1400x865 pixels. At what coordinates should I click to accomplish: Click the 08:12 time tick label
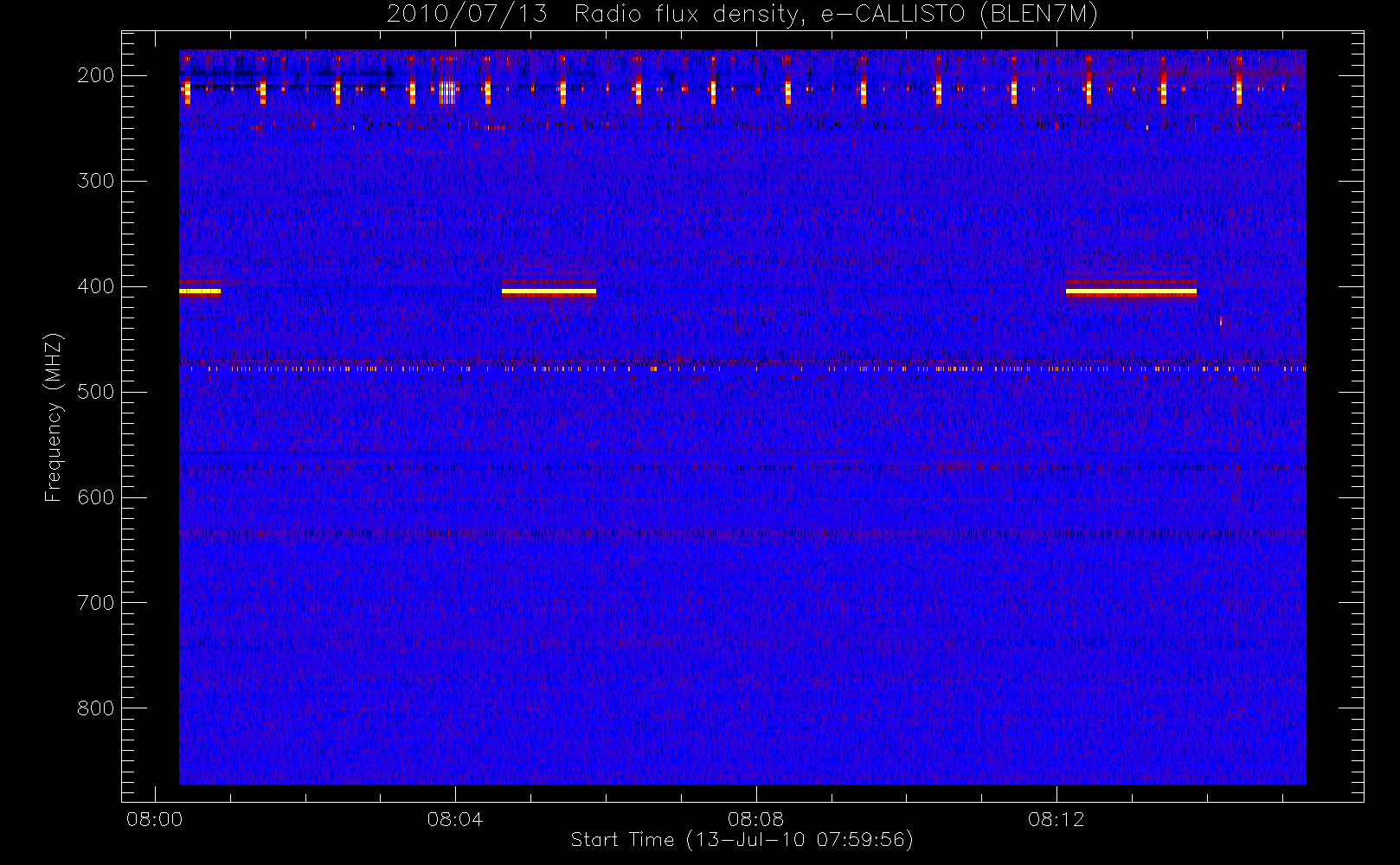tap(1056, 819)
